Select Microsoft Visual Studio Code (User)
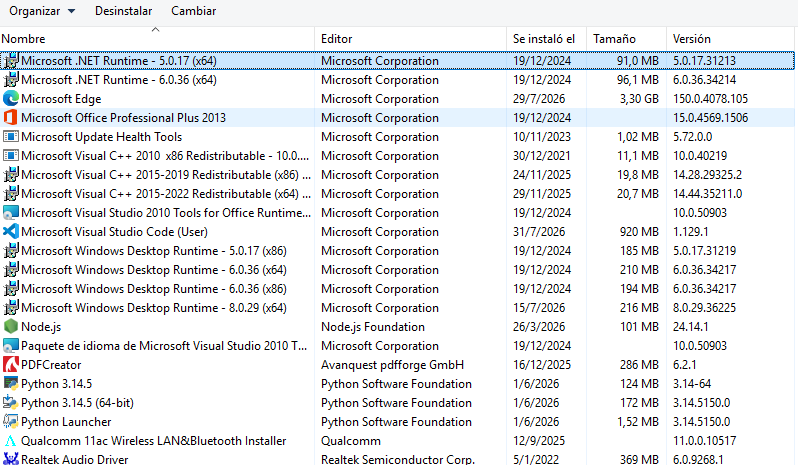Image resolution: width=798 pixels, height=465 pixels. [115, 231]
